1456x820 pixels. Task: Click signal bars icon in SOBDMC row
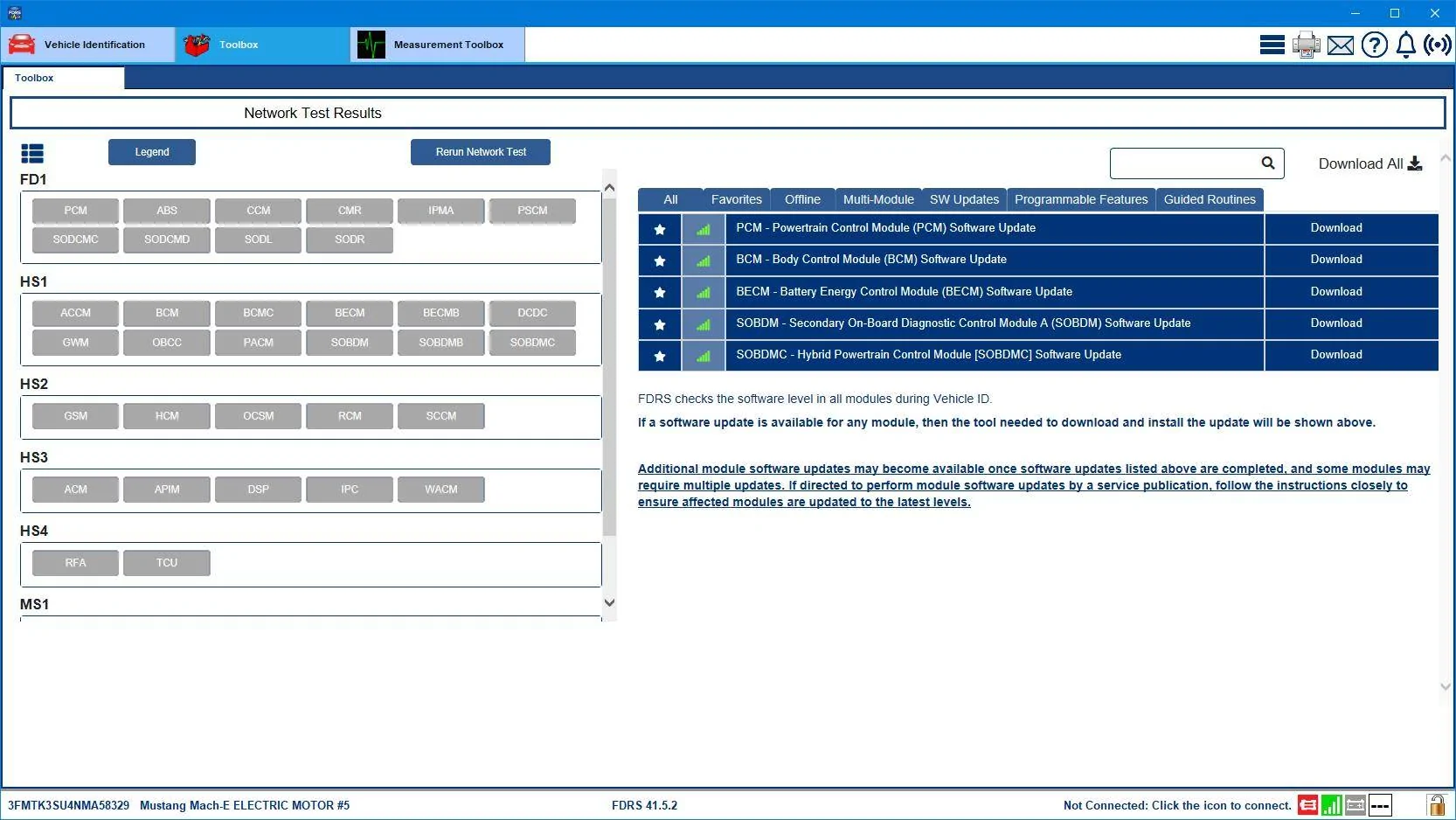click(x=704, y=356)
